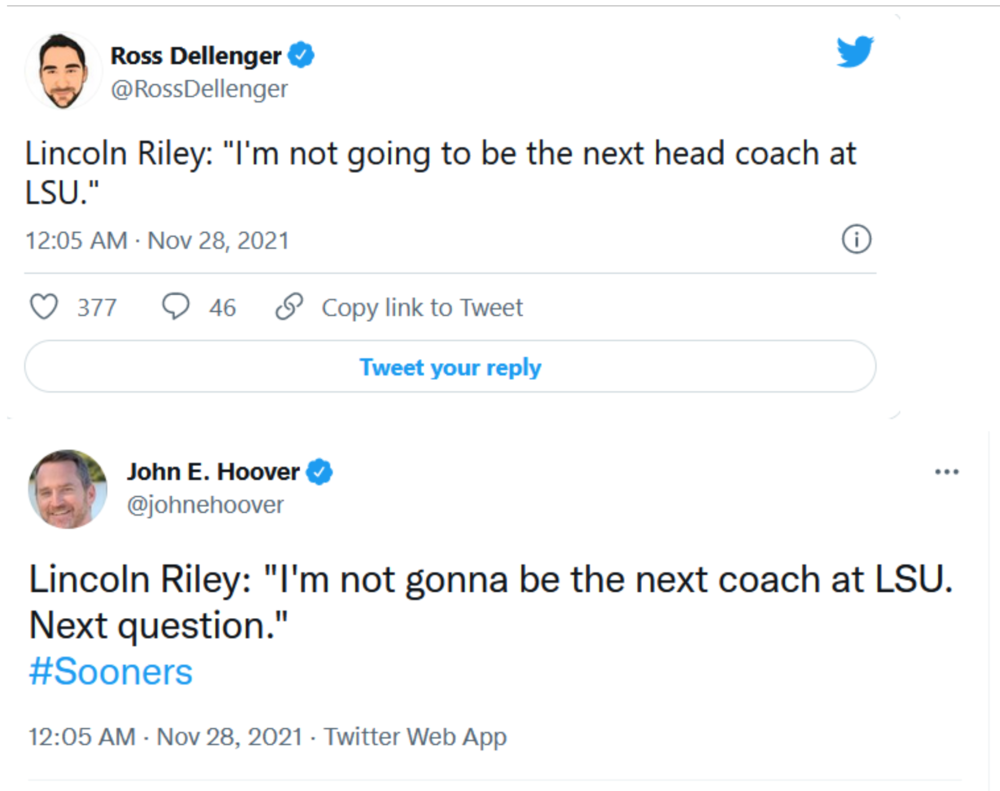The image size is (1000, 791).
Task: Click the reply speech bubble icon
Action: click(x=176, y=307)
